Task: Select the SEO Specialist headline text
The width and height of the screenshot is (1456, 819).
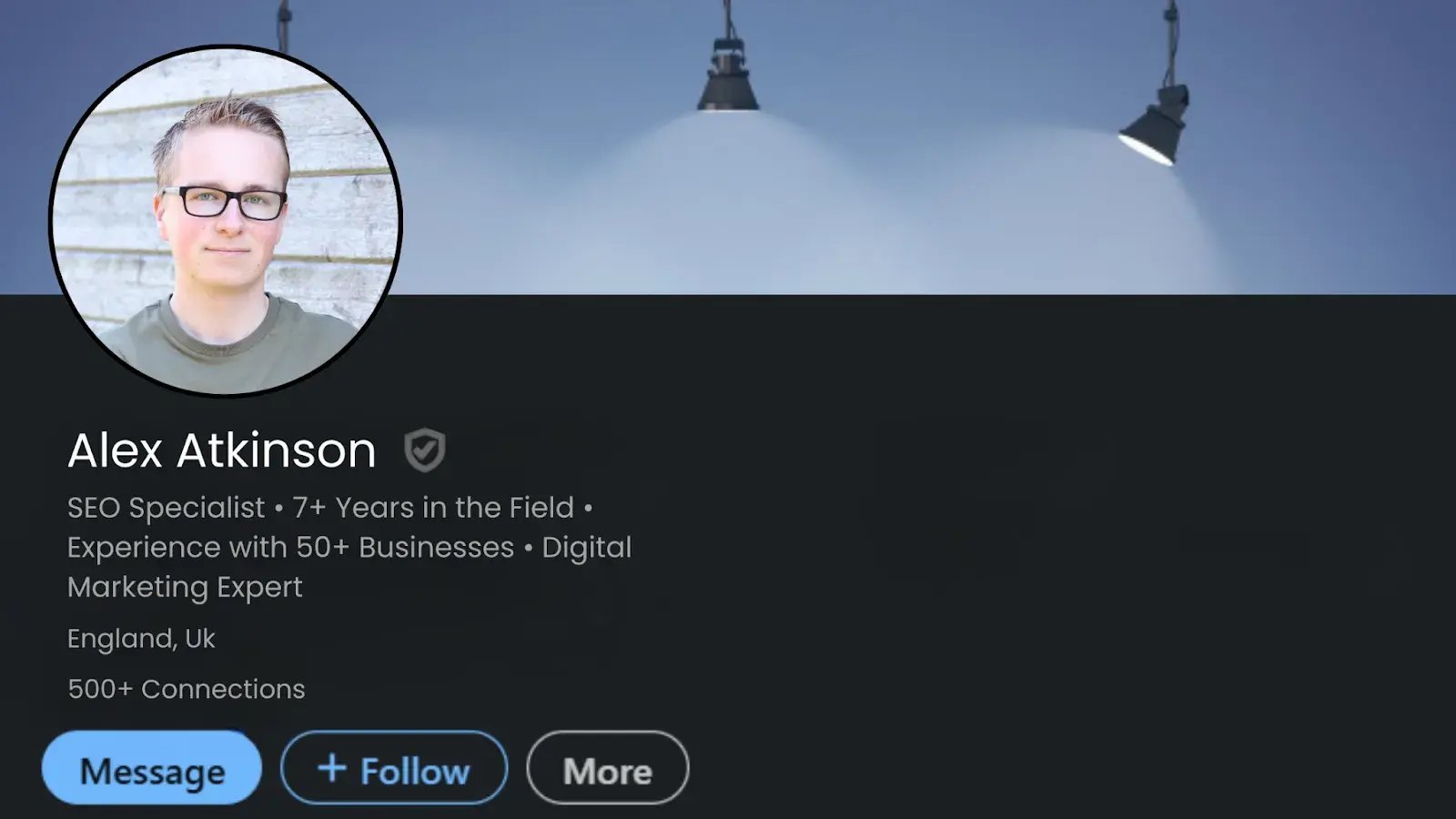Action: (167, 508)
